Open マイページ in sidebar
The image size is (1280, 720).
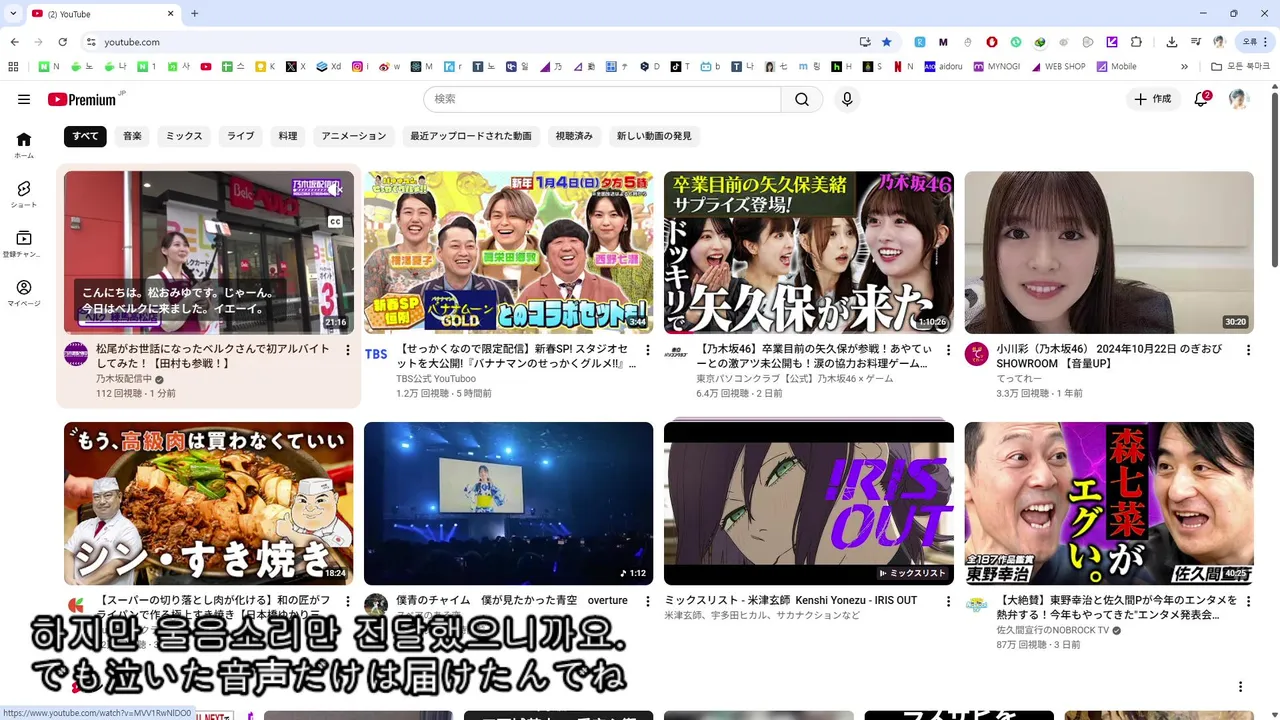[x=24, y=293]
